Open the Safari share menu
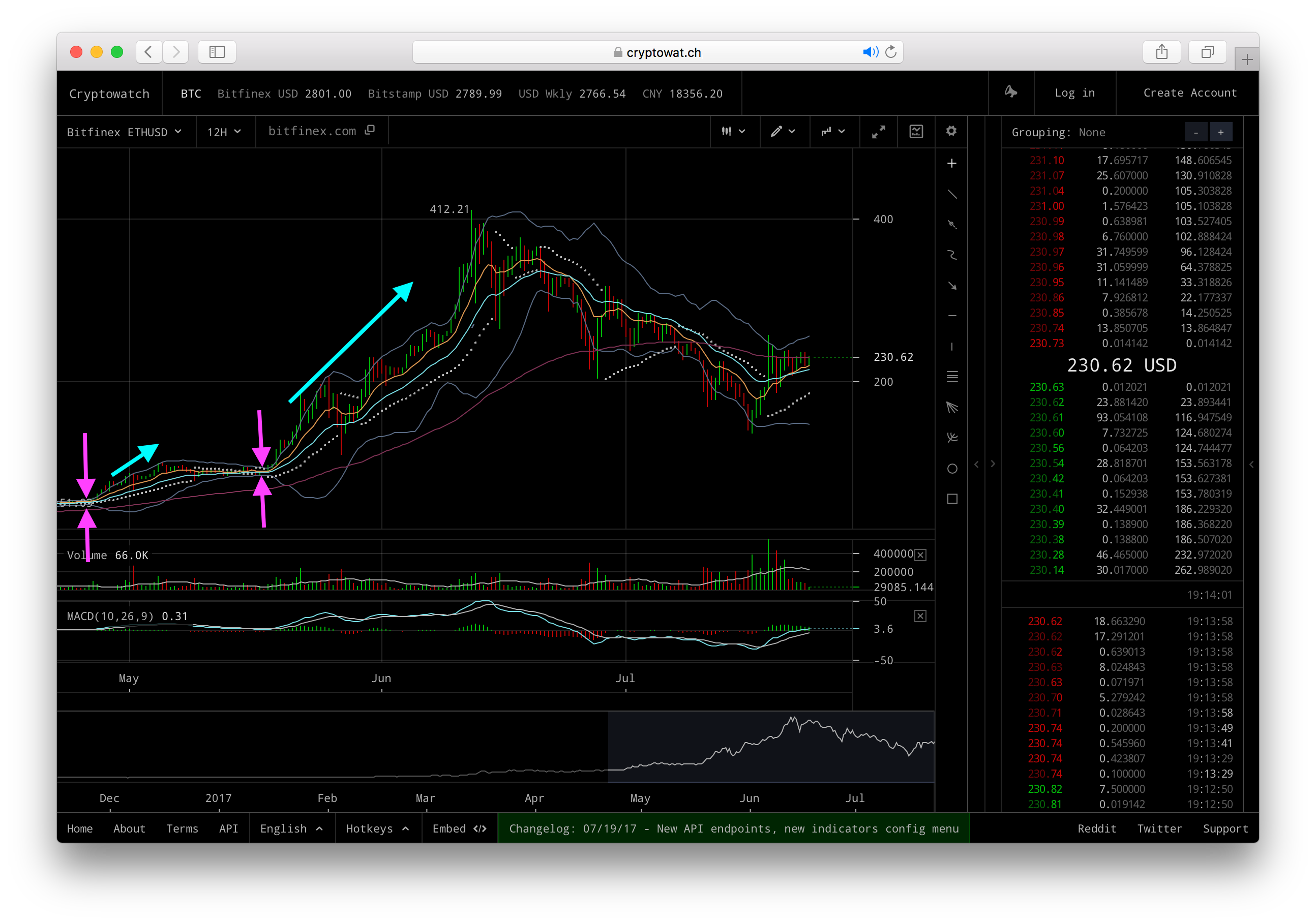 1161,52
